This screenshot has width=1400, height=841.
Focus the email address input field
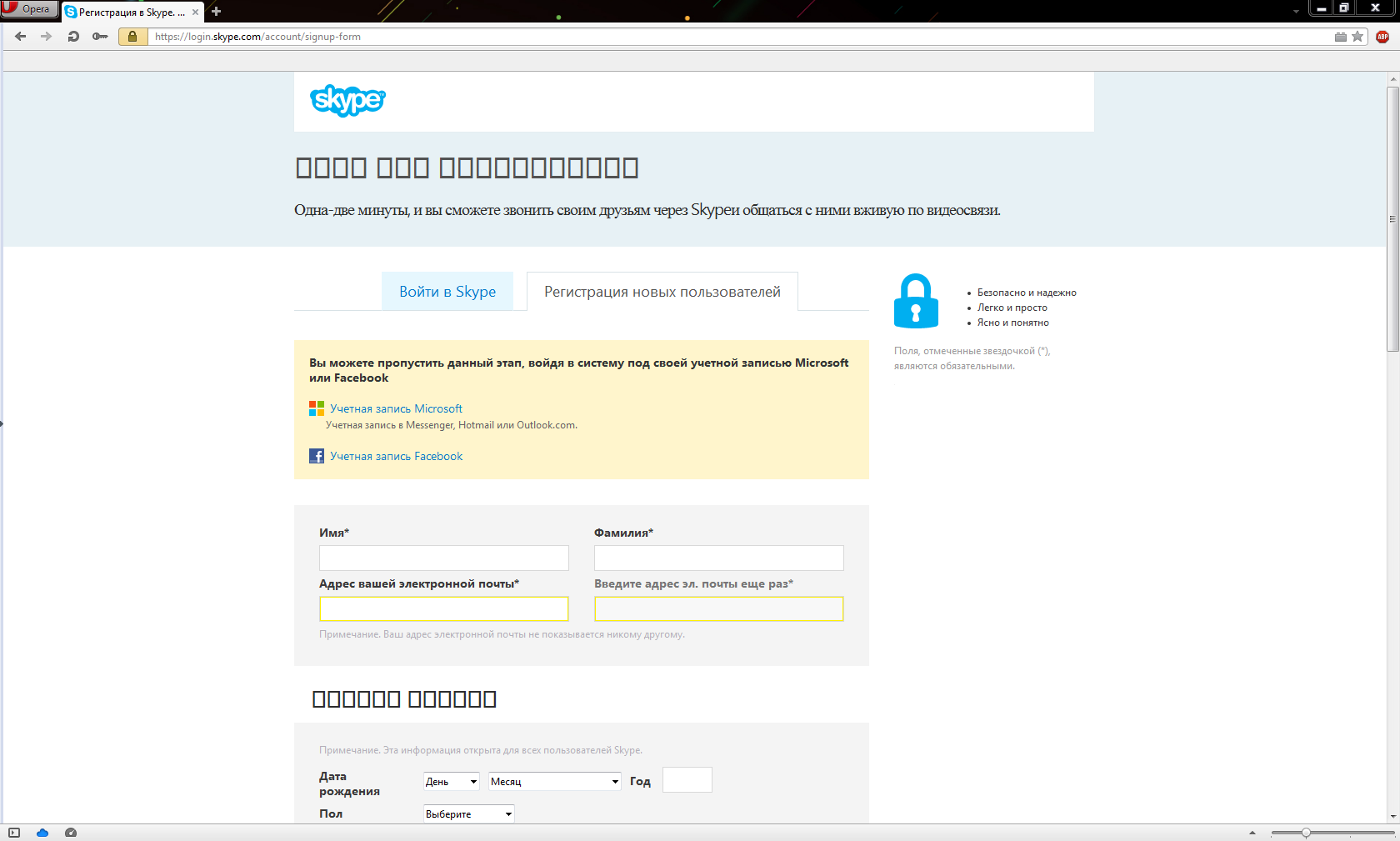coord(444,608)
